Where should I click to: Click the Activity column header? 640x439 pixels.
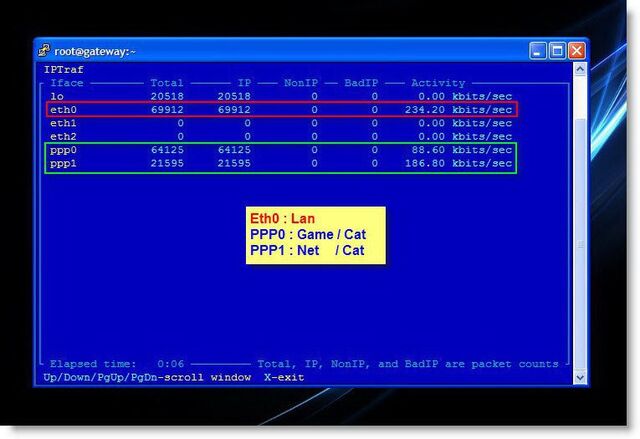[x=438, y=83]
